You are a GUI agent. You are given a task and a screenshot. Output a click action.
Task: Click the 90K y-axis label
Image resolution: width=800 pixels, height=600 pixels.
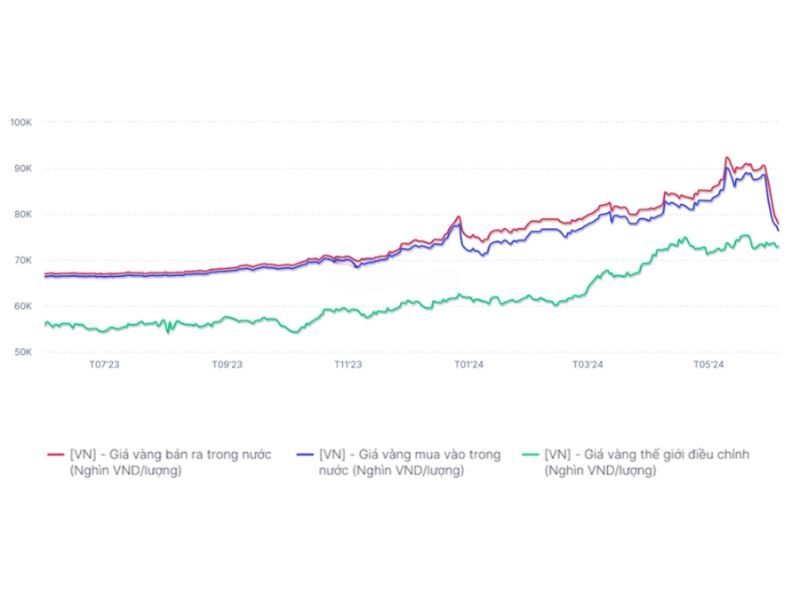pyautogui.click(x=23, y=168)
